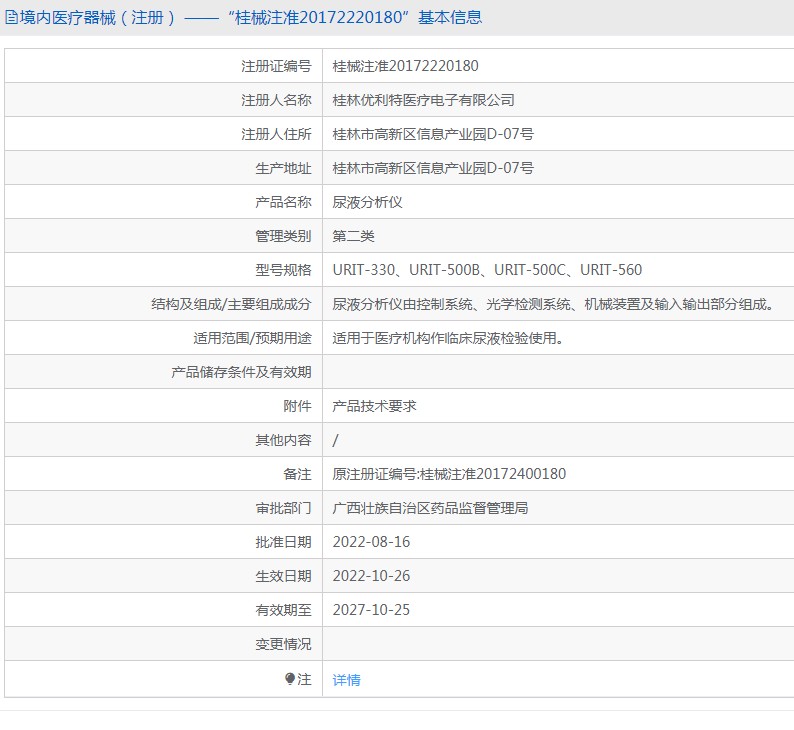Click the 审批部门 label

tap(283, 508)
